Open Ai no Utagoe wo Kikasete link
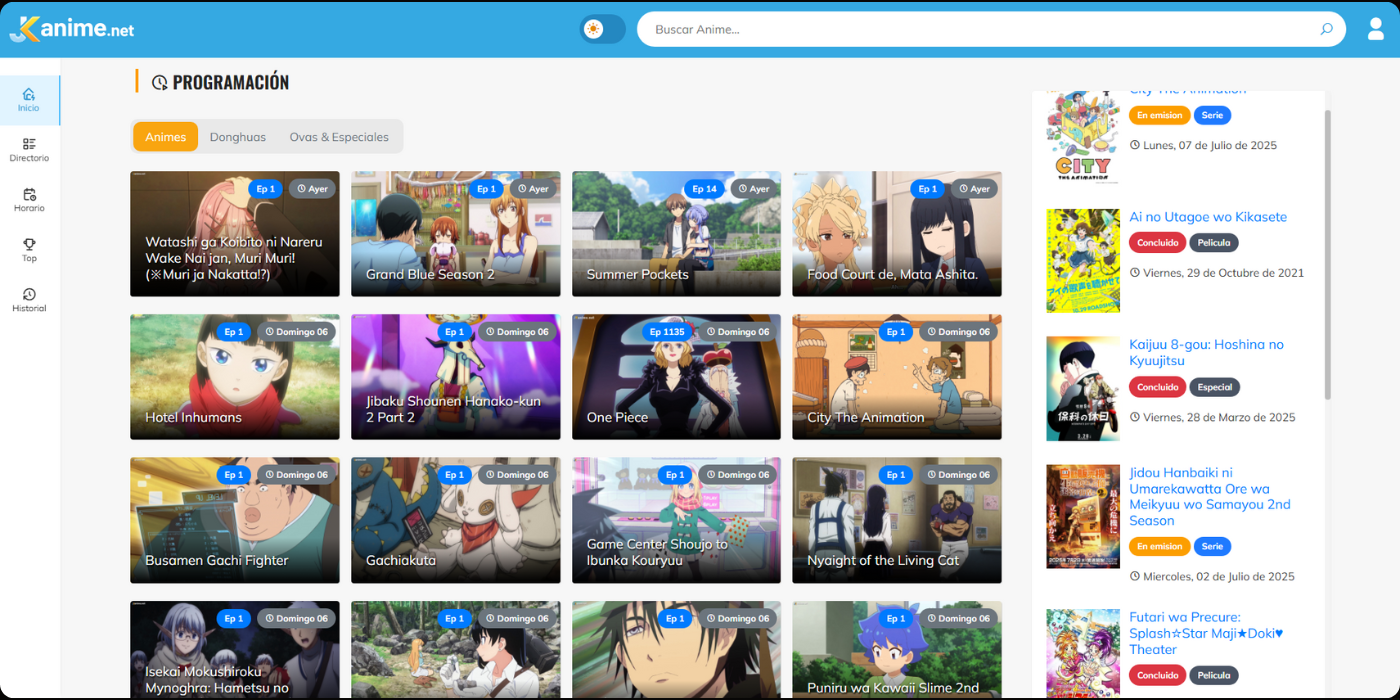The image size is (1400, 700). point(1208,217)
